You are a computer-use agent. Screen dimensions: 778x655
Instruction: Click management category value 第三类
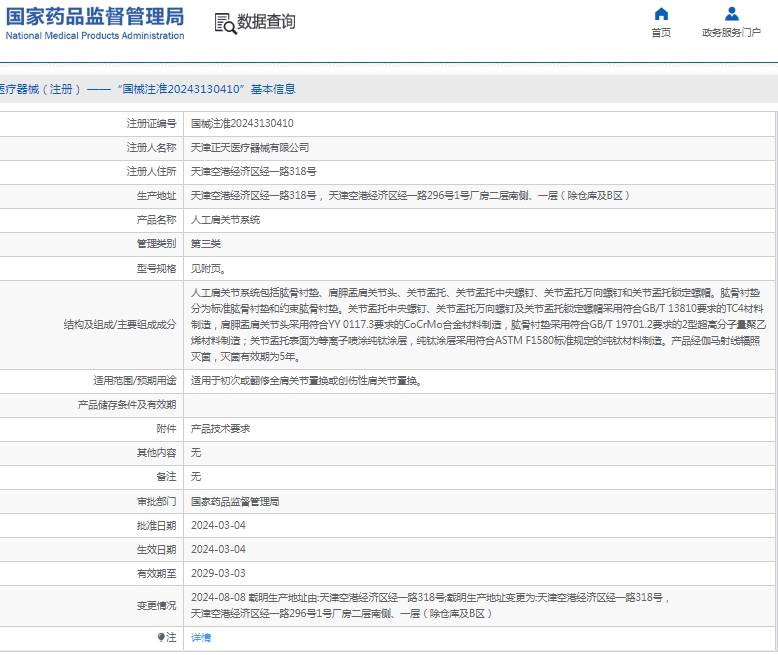(206, 244)
